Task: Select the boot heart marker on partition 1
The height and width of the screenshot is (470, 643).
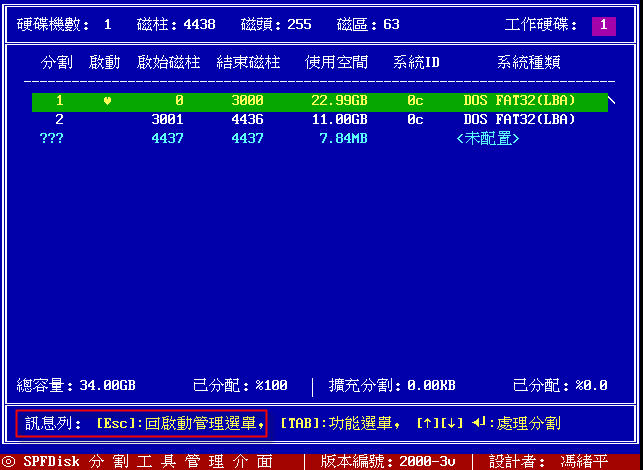Action: pyautogui.click(x=107, y=101)
